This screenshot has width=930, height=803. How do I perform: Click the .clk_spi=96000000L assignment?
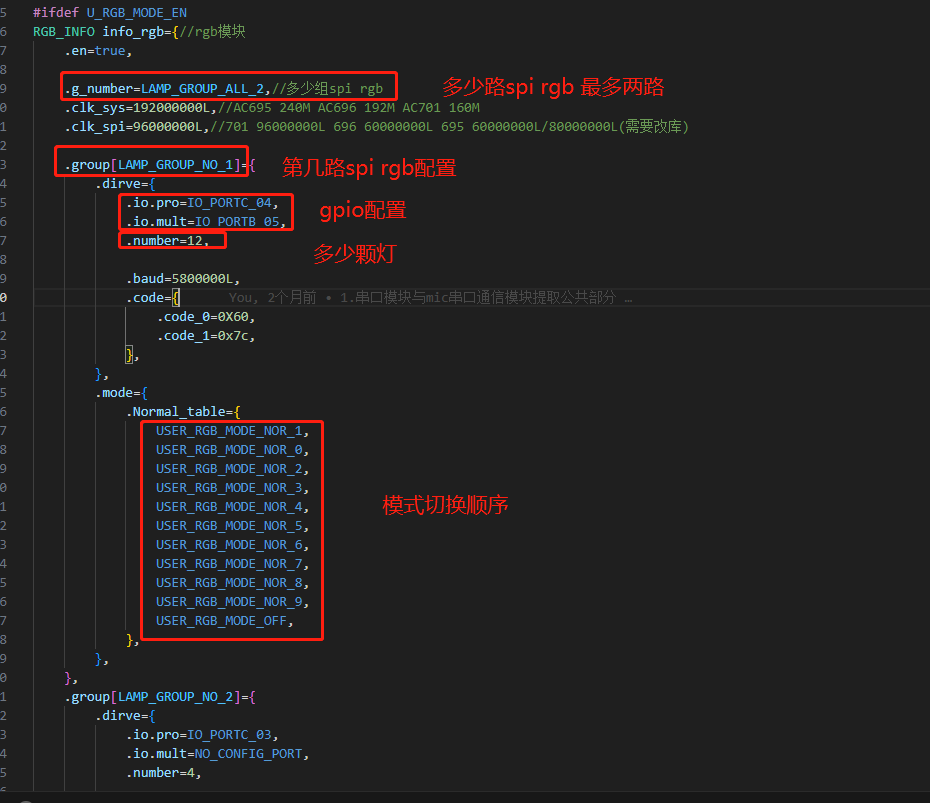point(135,127)
